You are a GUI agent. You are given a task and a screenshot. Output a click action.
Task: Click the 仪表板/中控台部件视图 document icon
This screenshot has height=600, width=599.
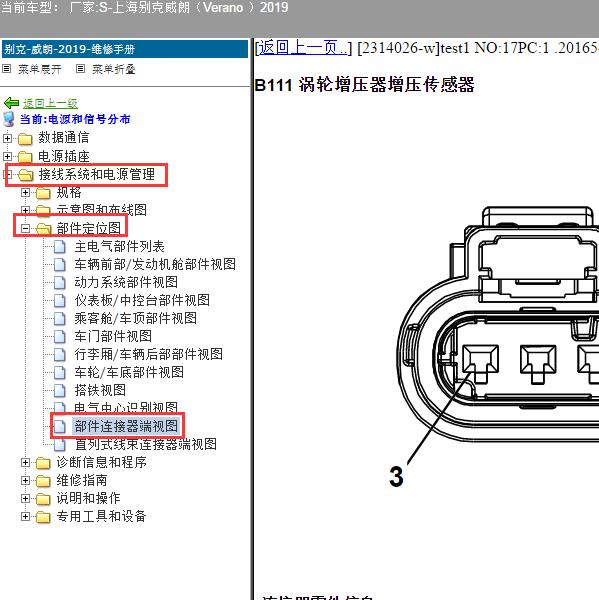coord(59,301)
